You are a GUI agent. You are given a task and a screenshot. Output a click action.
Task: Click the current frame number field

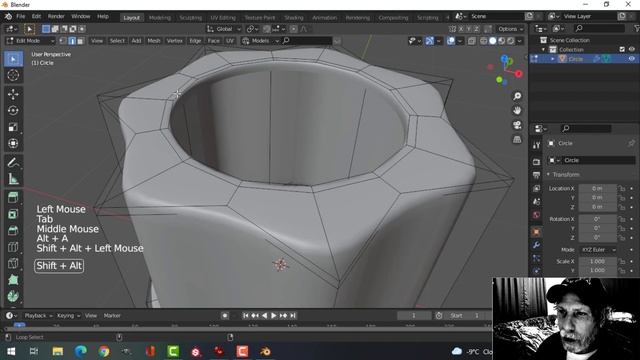[413, 316]
